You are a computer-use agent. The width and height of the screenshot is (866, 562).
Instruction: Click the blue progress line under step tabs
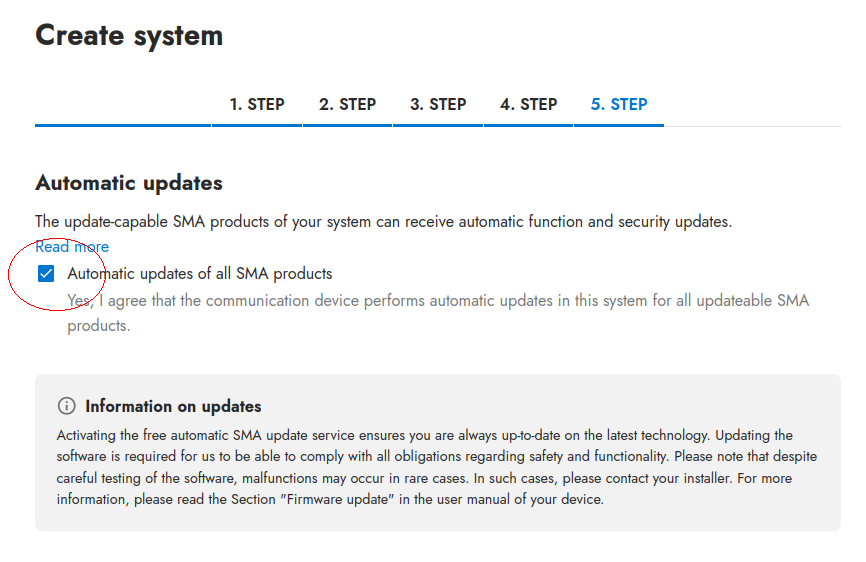pyautogui.click(x=349, y=125)
